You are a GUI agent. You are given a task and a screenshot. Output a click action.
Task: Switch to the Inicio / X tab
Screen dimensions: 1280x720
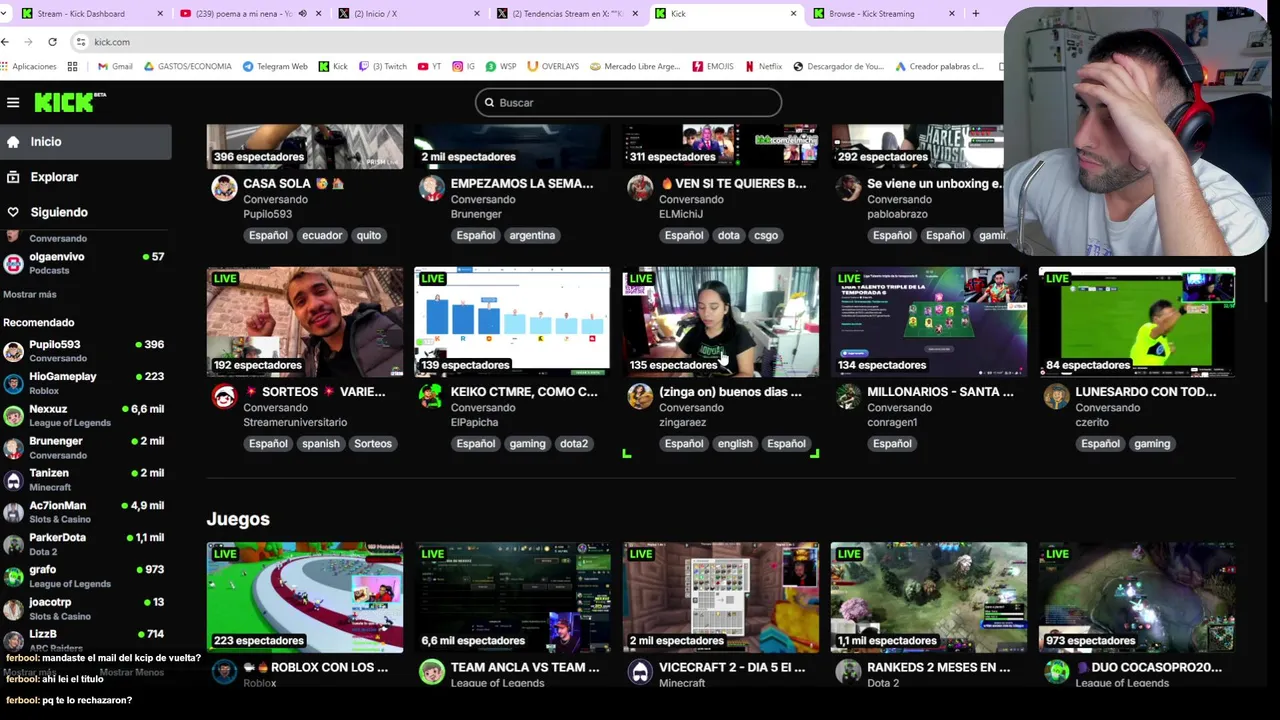pyautogui.click(x=408, y=14)
